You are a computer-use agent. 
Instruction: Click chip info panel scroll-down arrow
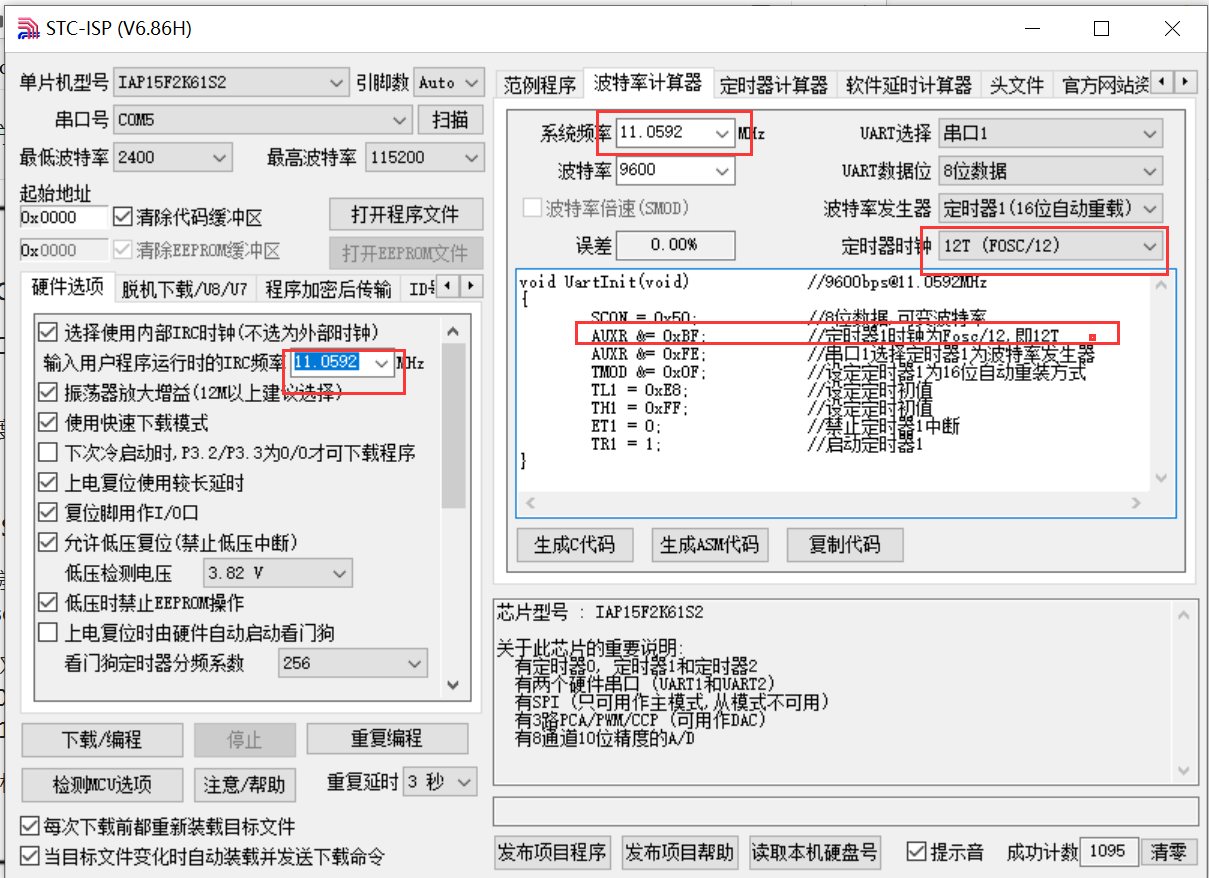click(x=1185, y=770)
